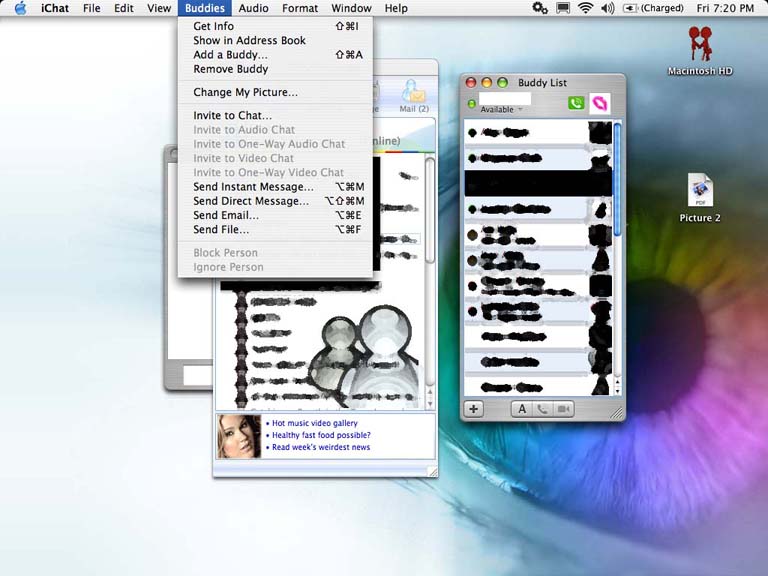The height and width of the screenshot is (576, 768).
Task: Minimize the Buddy List window
Action: [486, 82]
